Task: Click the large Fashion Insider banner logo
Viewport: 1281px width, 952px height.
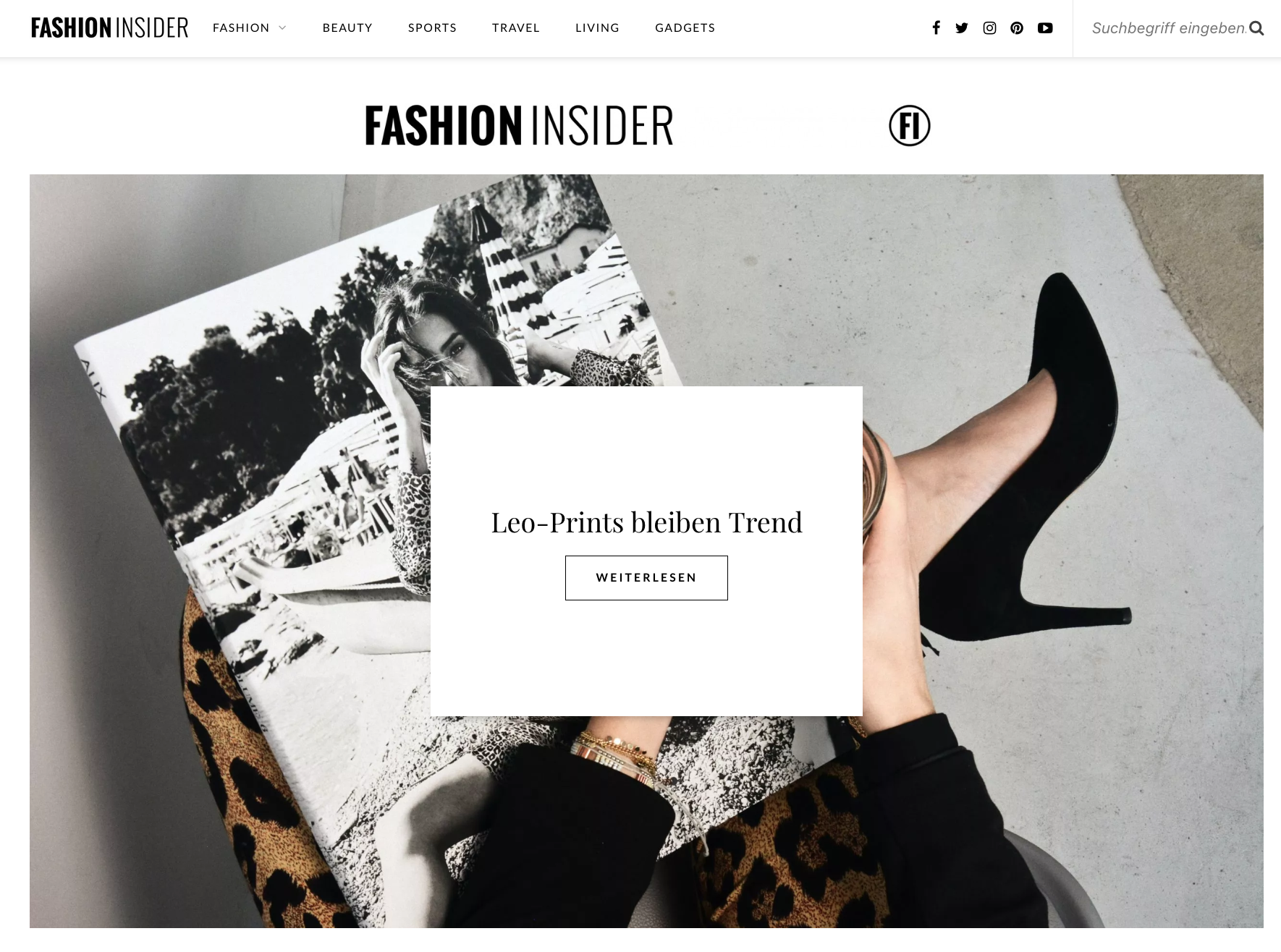Action: point(519,126)
